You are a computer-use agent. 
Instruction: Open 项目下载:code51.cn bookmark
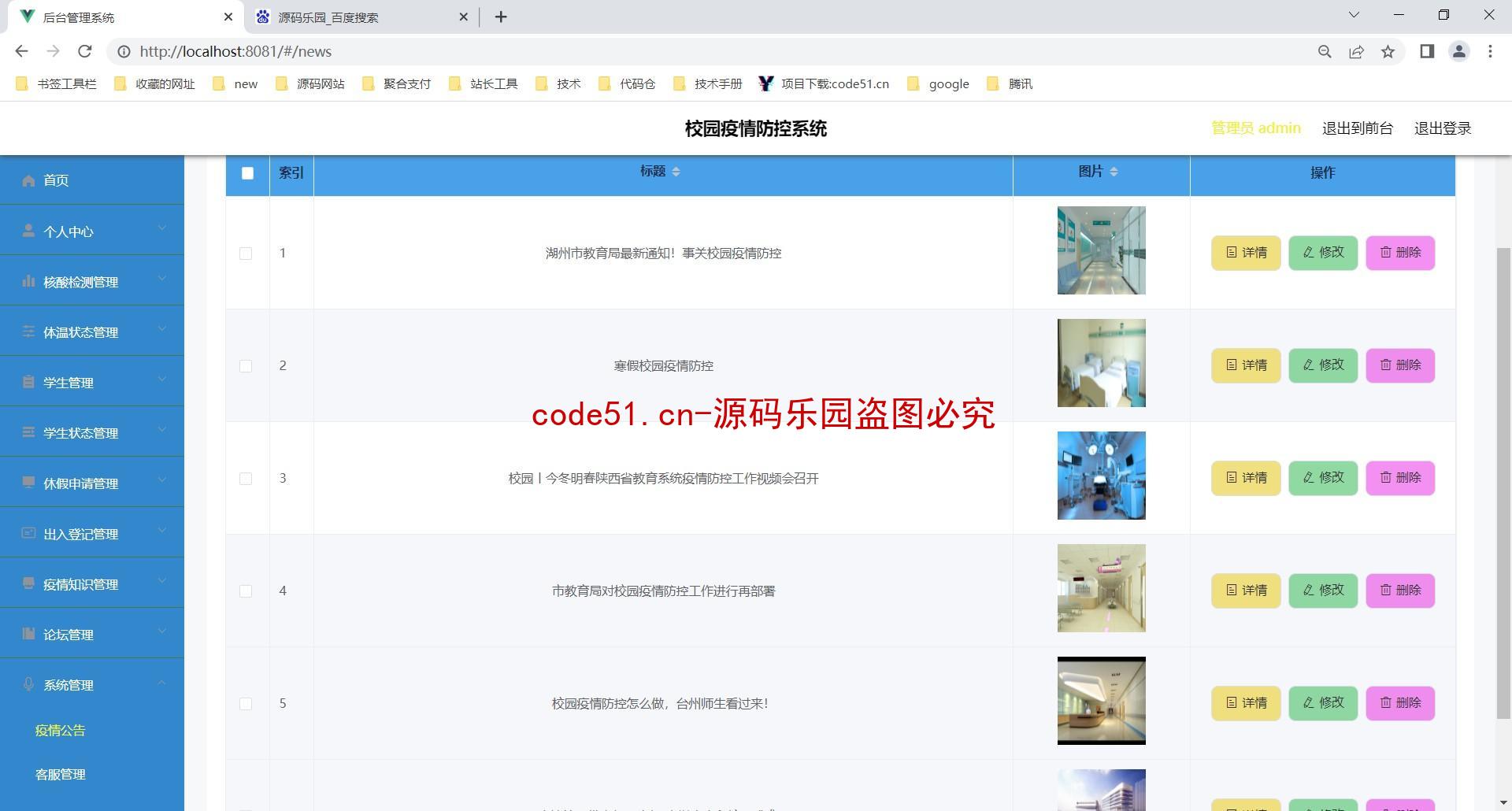pos(824,83)
